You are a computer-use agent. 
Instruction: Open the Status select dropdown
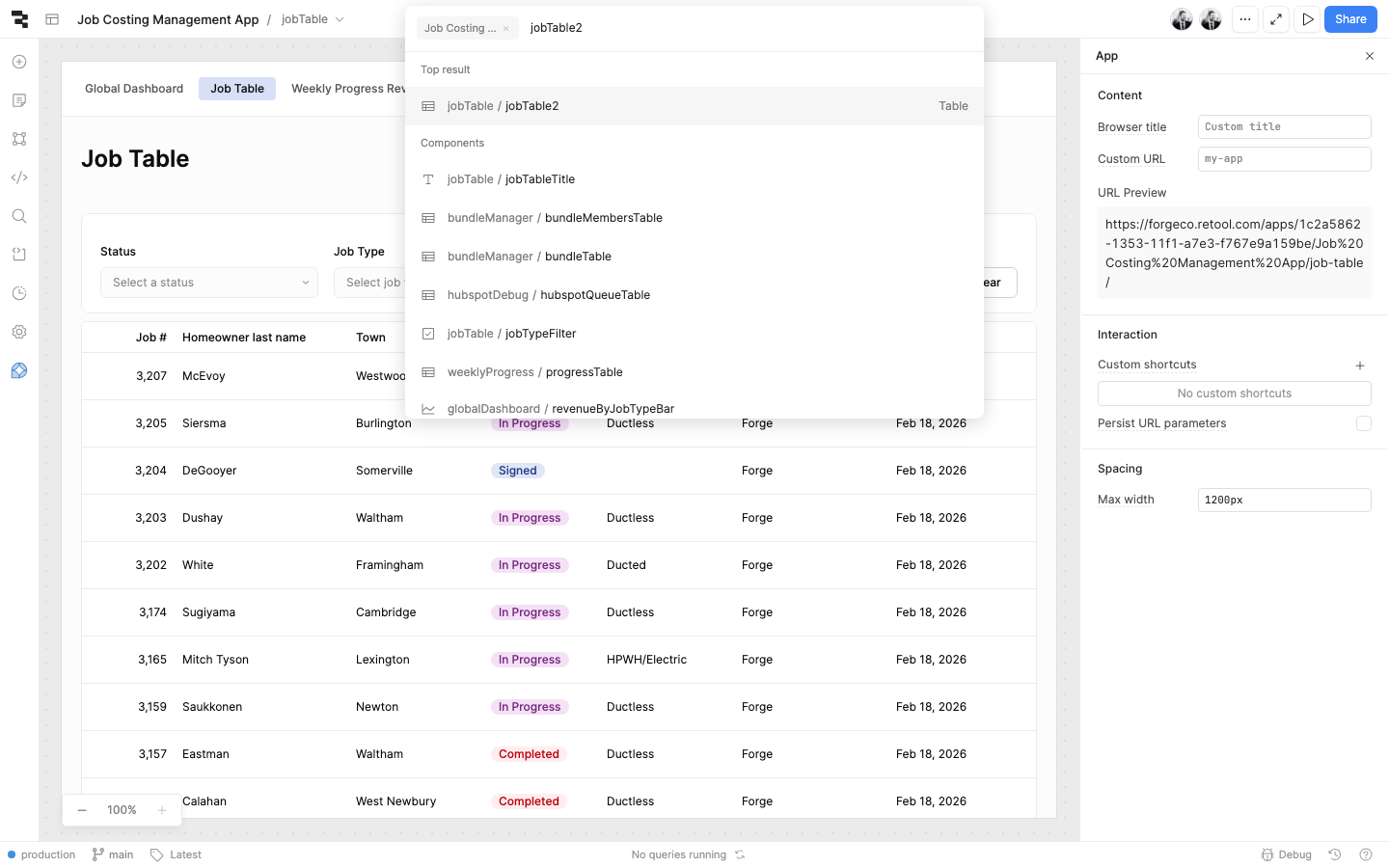(209, 283)
